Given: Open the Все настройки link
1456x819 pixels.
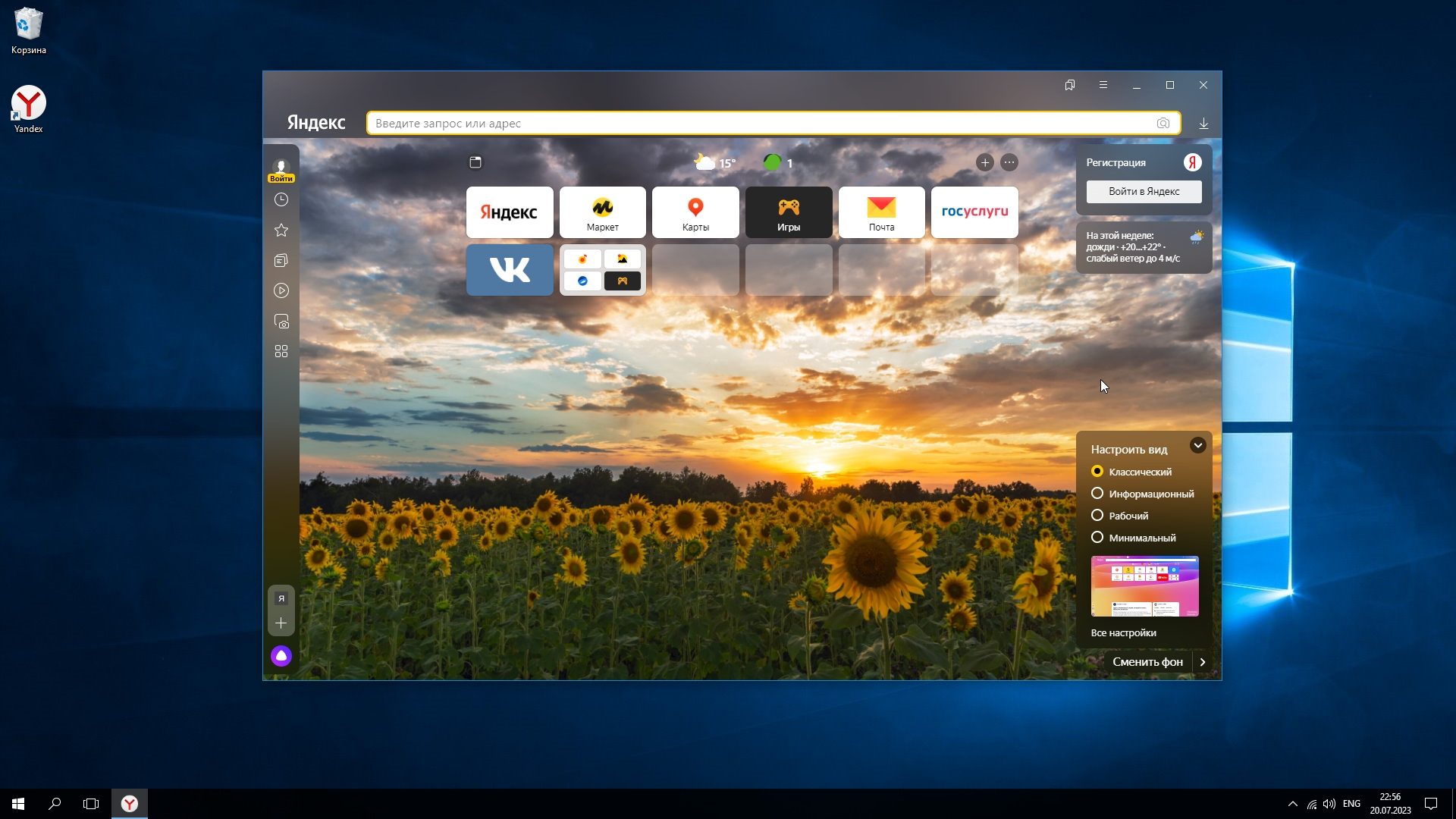Looking at the screenshot, I should click(x=1123, y=632).
